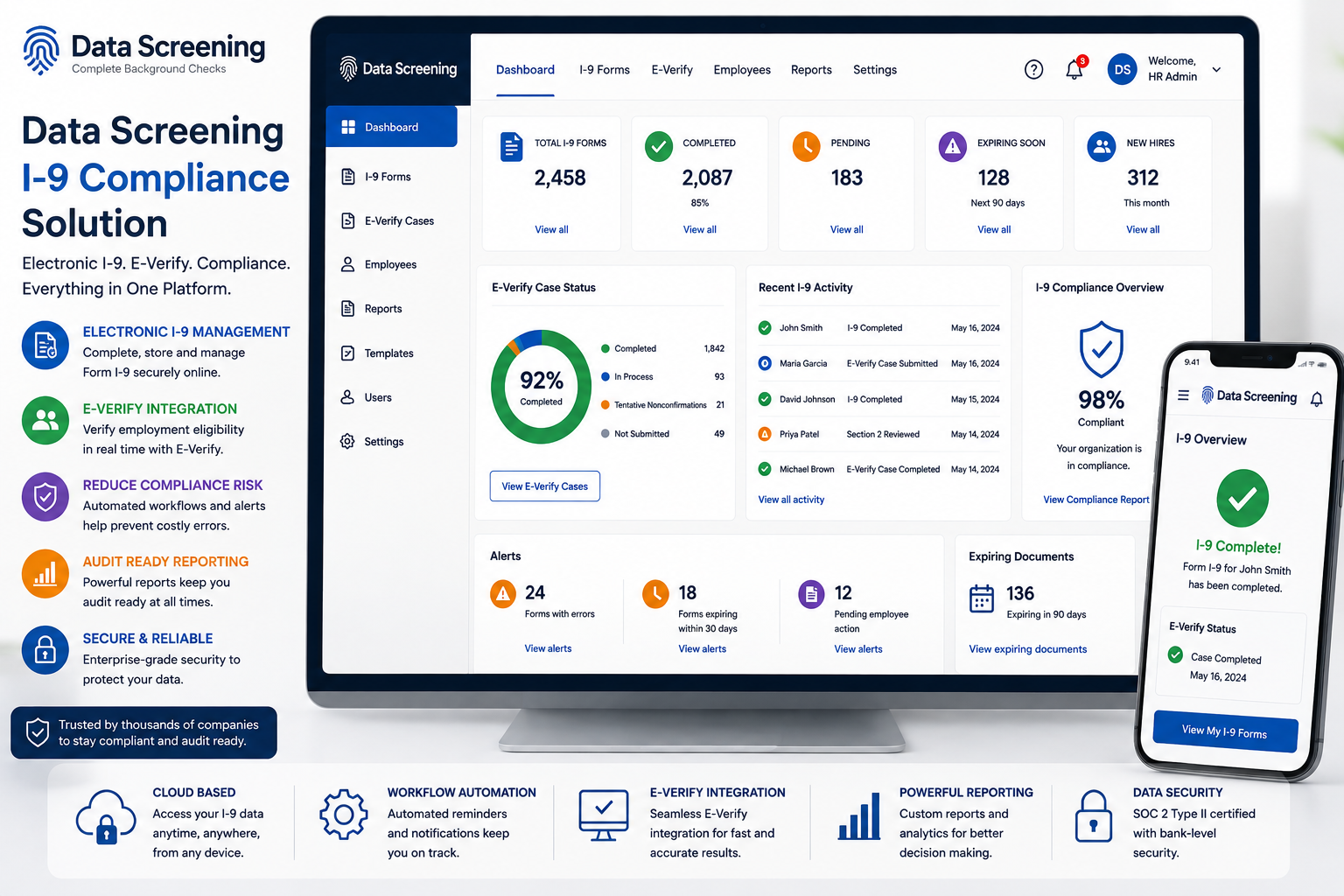Tap the notification bell on the phone
The width and height of the screenshot is (1344, 896).
(x=1316, y=399)
